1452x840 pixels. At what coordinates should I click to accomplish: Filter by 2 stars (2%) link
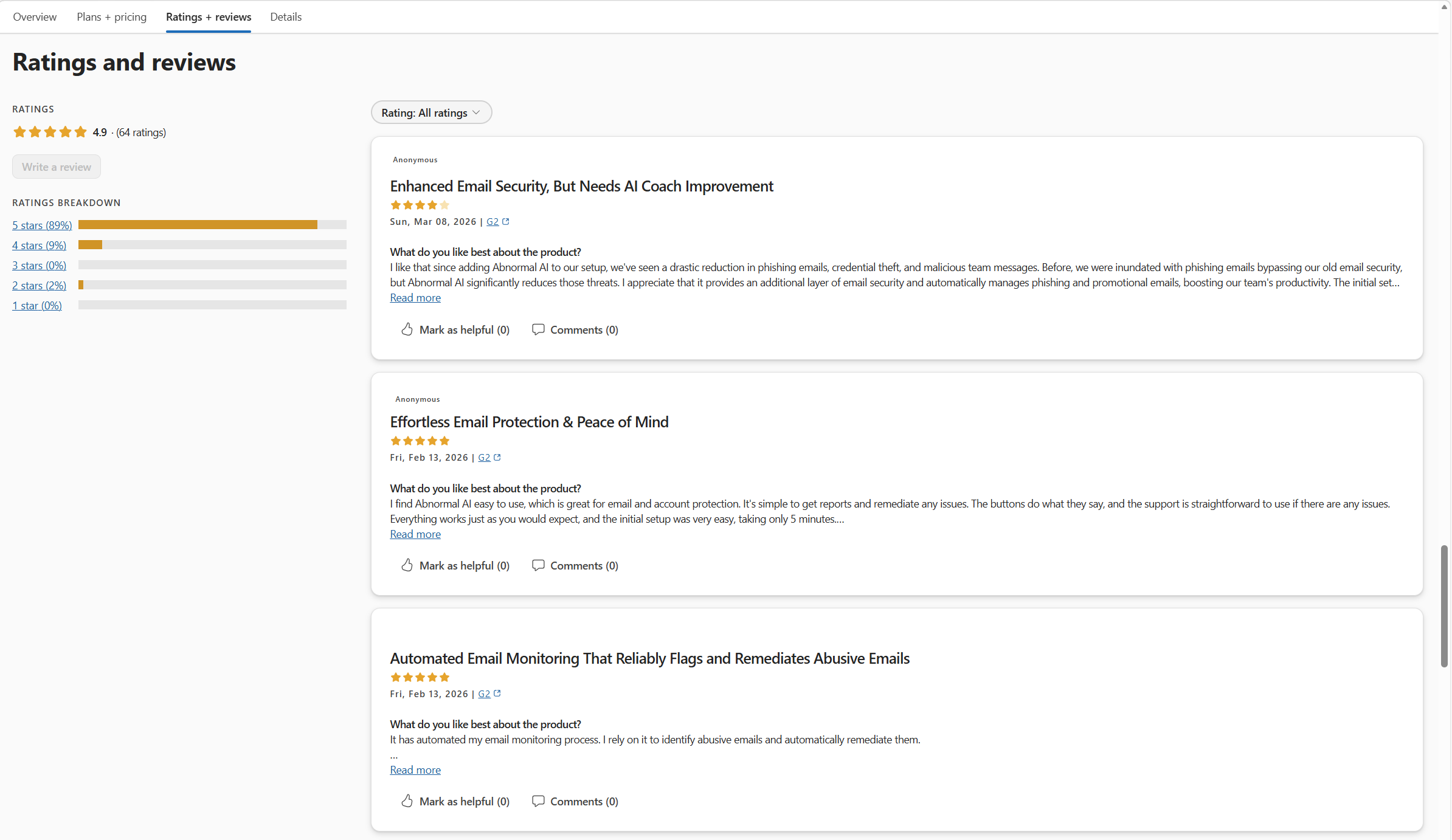tap(39, 285)
